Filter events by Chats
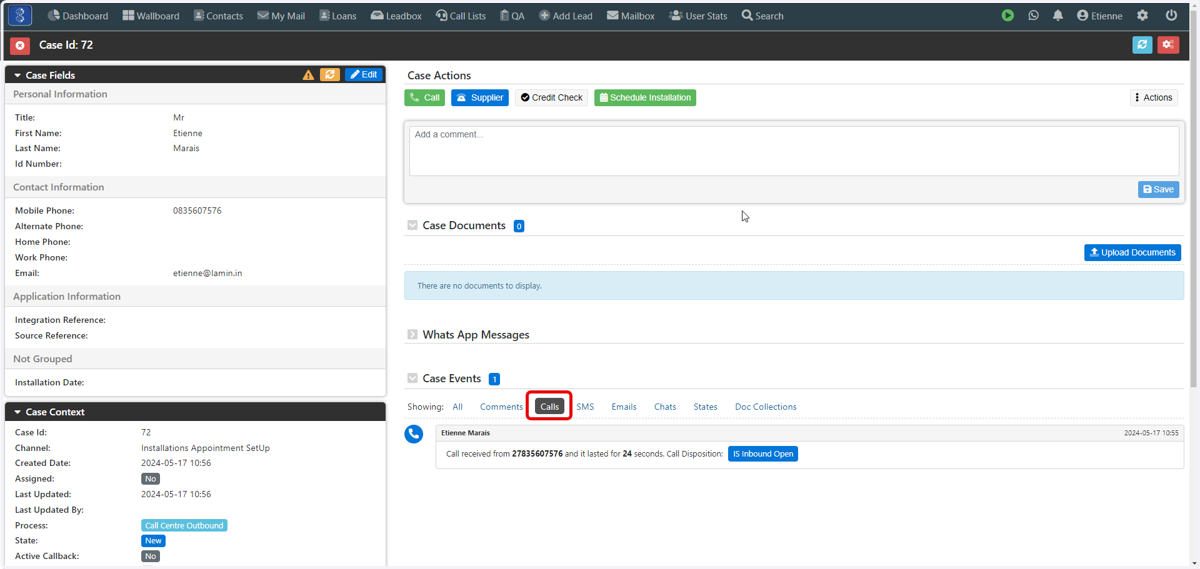This screenshot has width=1200, height=569. click(665, 407)
